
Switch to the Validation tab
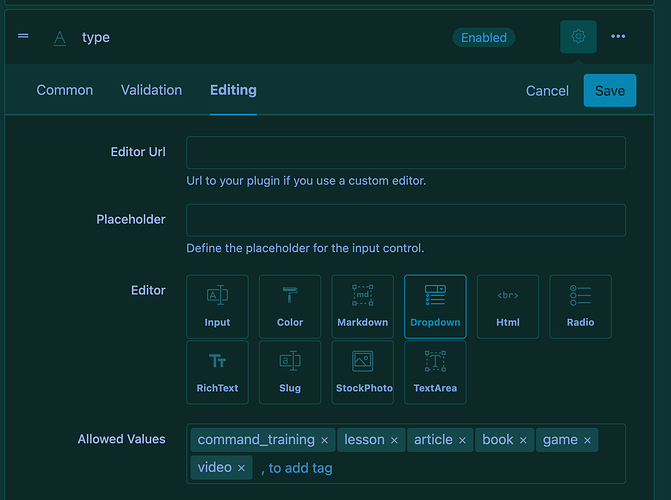tap(151, 90)
